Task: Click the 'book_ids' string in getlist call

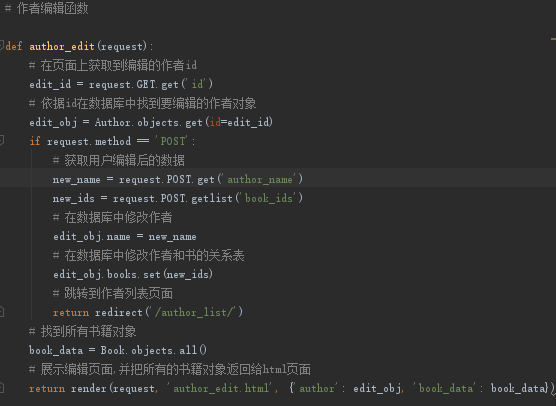Action: click(x=269, y=198)
